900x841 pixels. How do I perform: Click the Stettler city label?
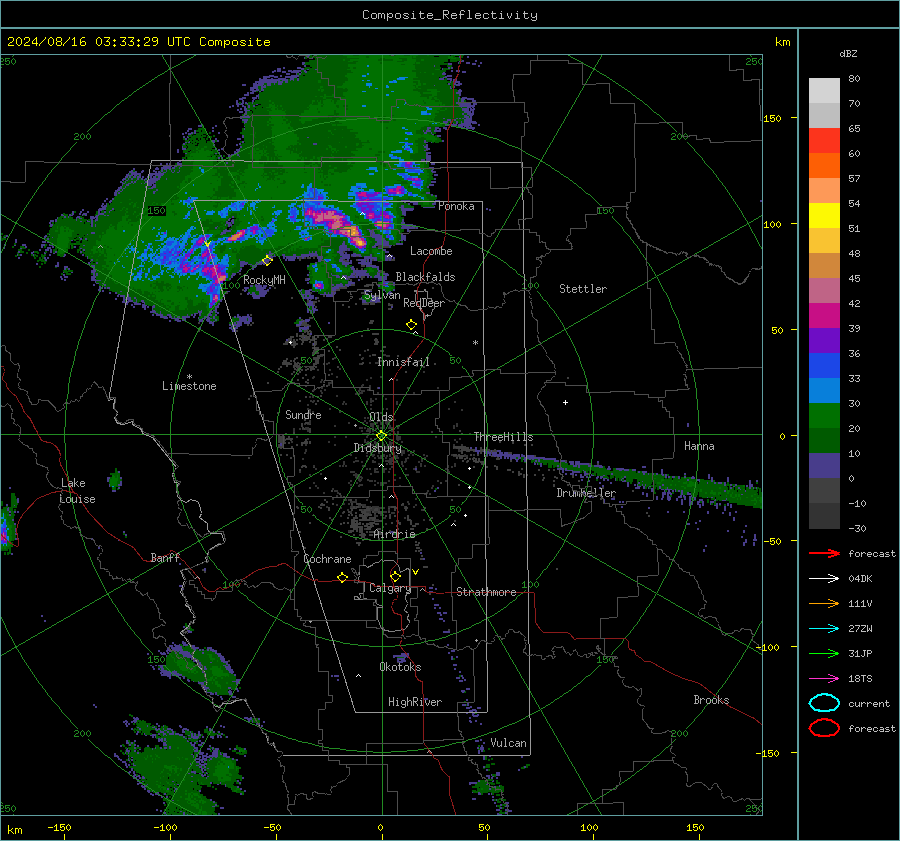[x=583, y=289]
